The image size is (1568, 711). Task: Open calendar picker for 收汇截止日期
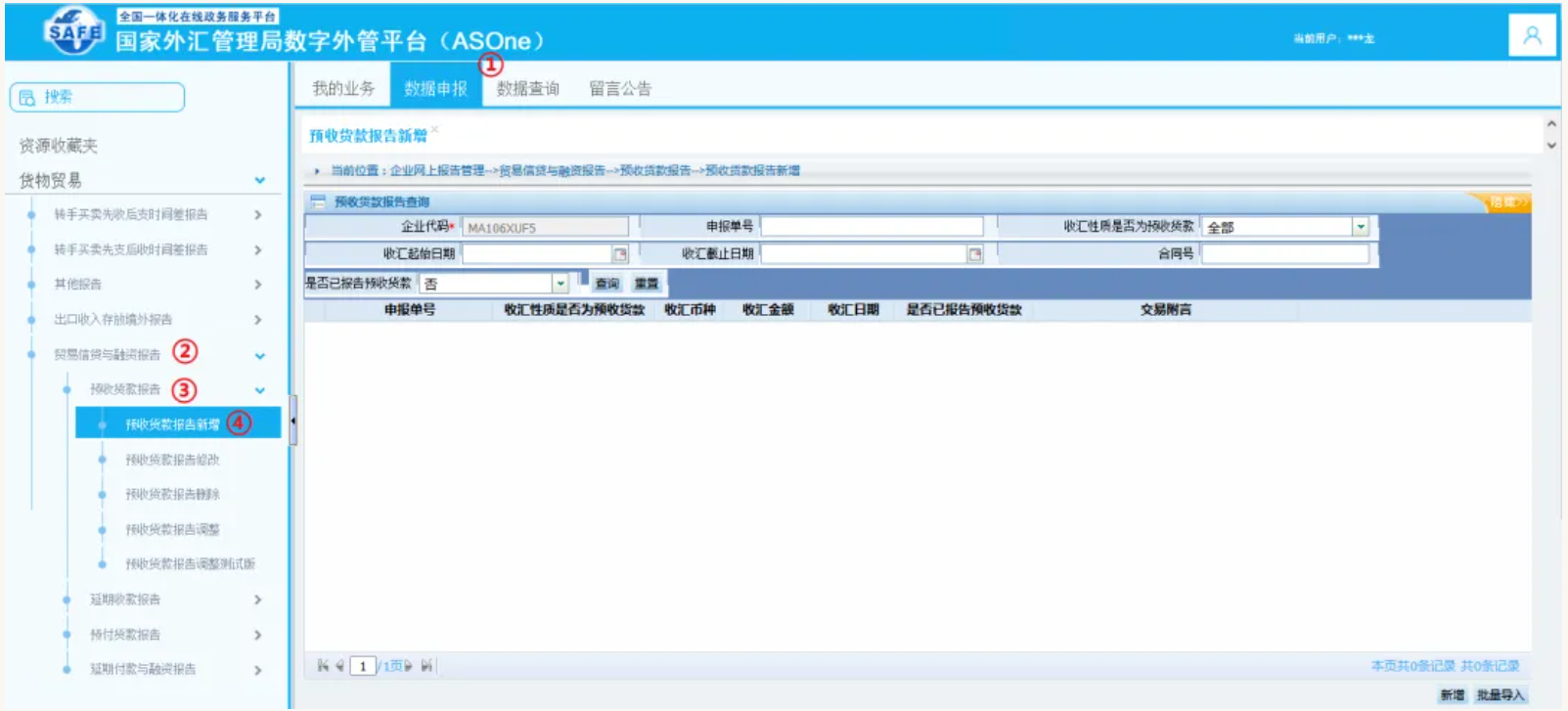tap(974, 254)
